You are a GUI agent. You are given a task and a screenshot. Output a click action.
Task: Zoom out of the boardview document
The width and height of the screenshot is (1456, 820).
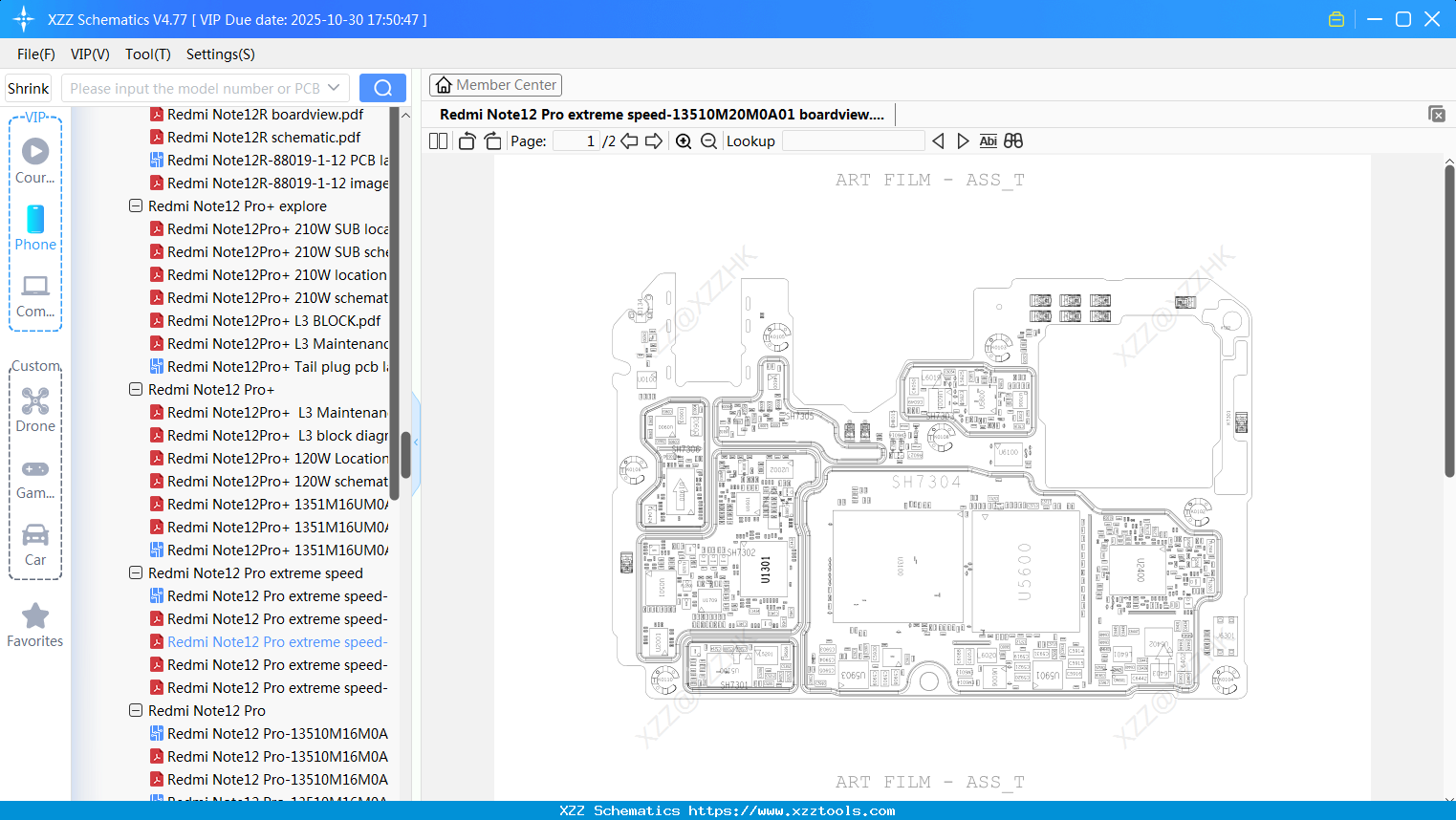click(708, 140)
